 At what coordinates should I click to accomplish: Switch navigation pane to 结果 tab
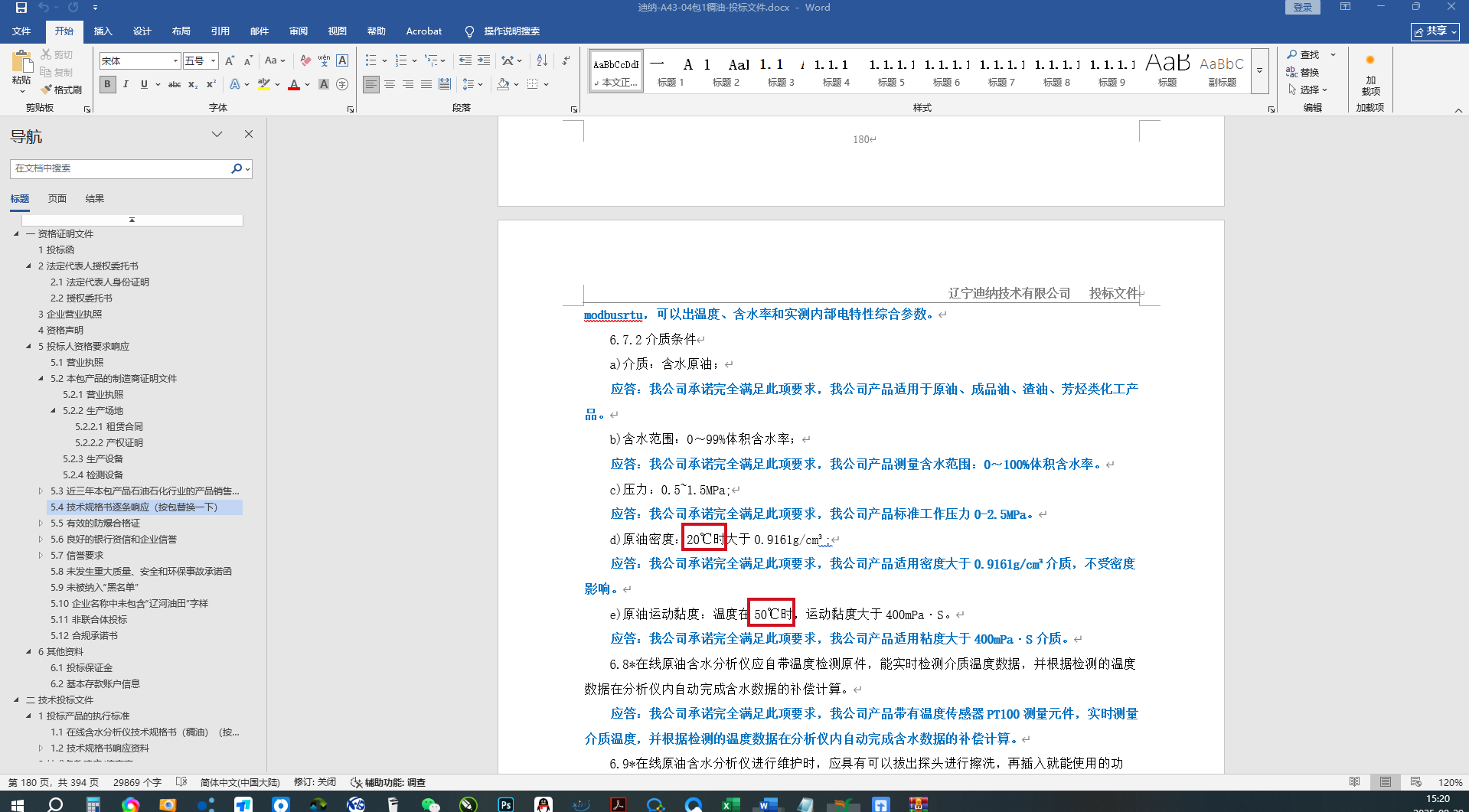coord(95,198)
